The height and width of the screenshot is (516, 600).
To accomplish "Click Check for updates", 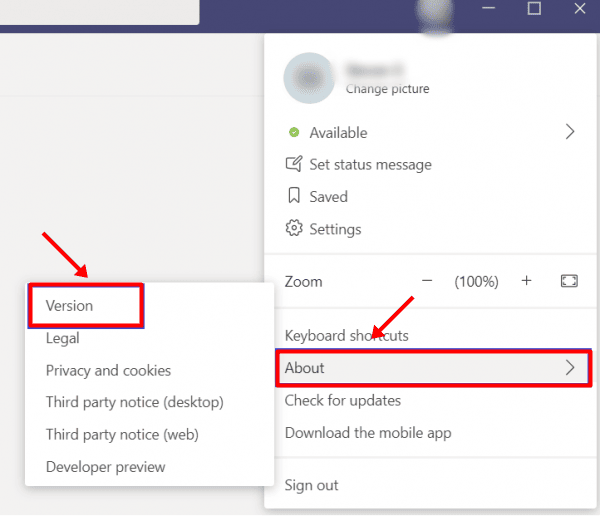I will pos(342,400).
